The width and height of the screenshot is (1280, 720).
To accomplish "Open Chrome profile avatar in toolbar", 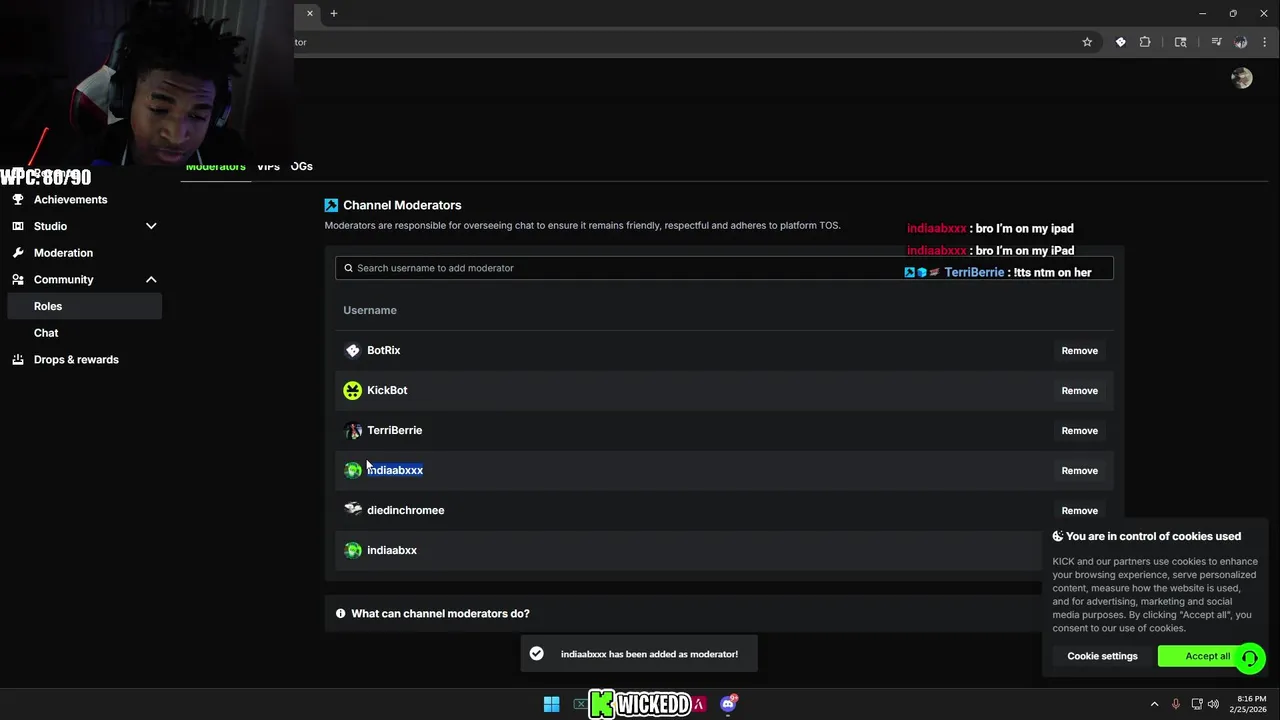I will pyautogui.click(x=1241, y=42).
